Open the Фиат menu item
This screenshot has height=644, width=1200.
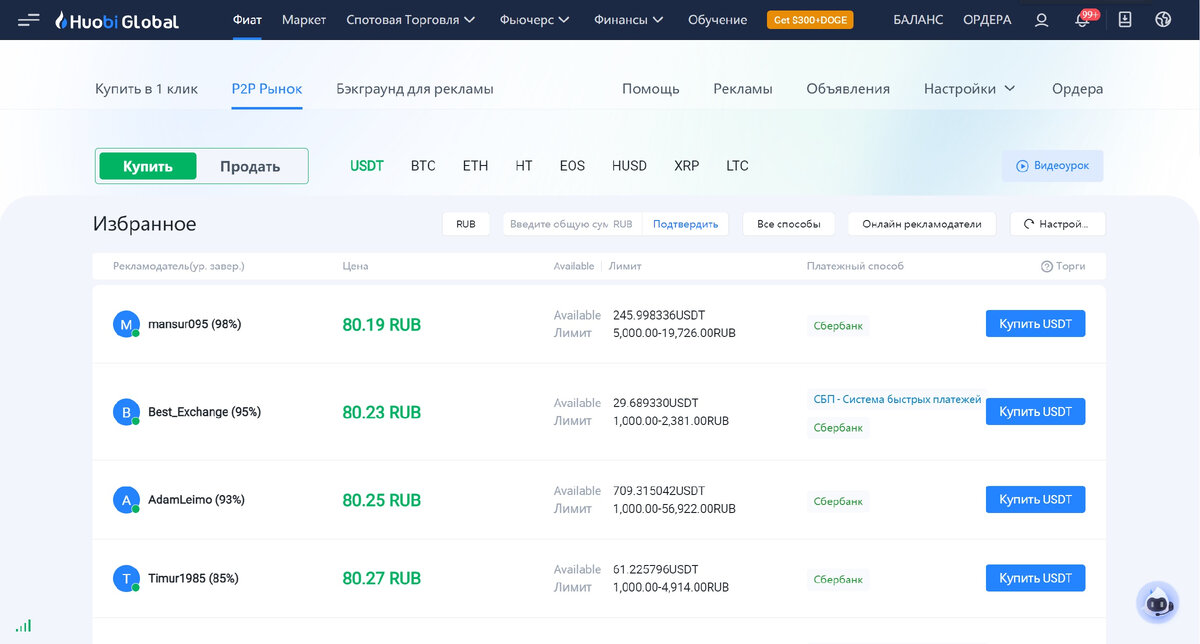pyautogui.click(x=247, y=20)
